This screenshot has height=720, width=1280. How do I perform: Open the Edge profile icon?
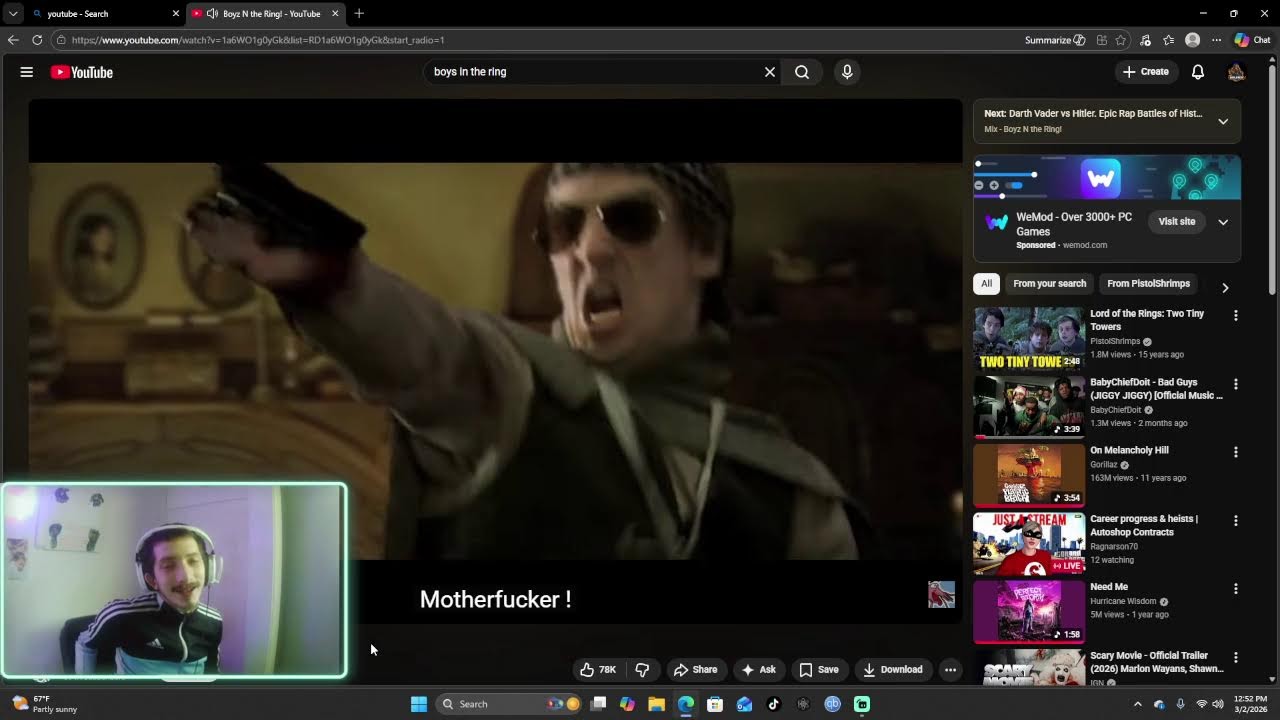coord(1192,40)
